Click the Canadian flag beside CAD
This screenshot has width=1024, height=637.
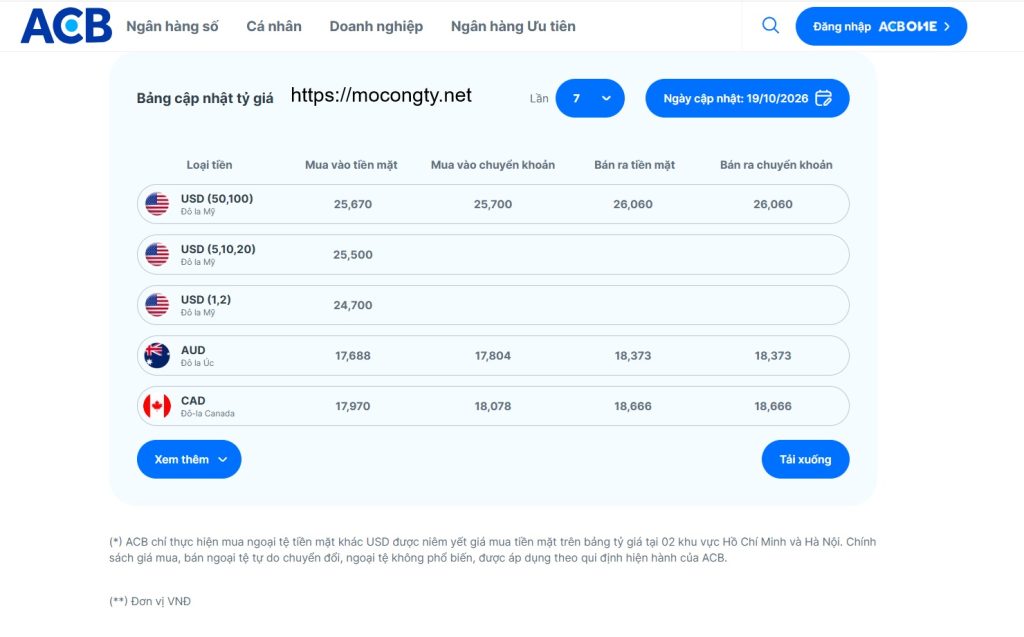157,406
